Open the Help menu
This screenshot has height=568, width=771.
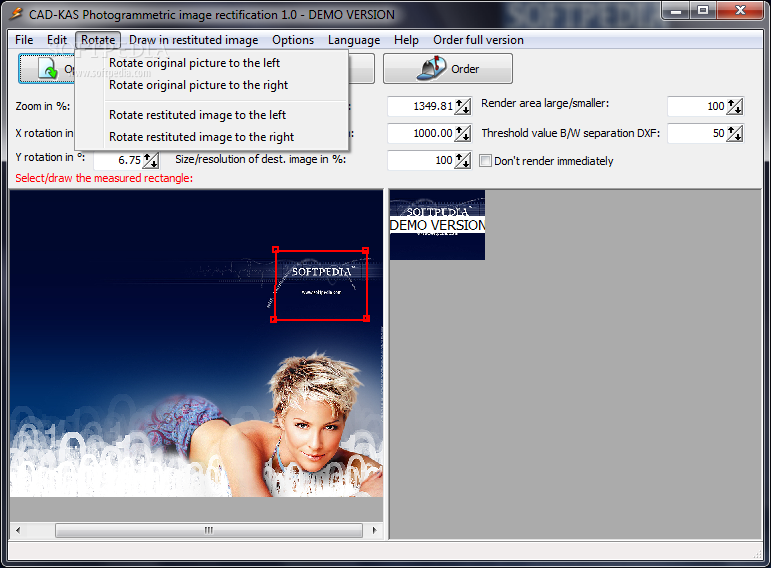coord(406,40)
